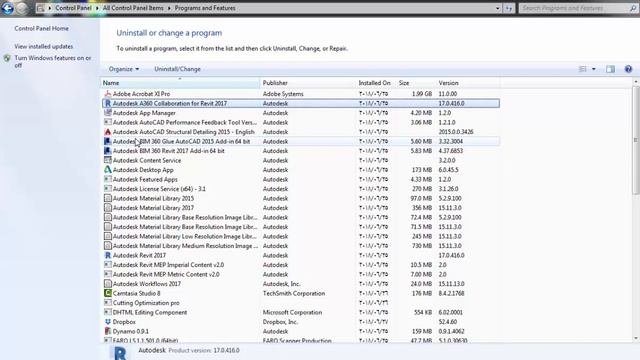
Task: Expand the All Control Panel Items breadcrumb arrow
Action: point(169,8)
